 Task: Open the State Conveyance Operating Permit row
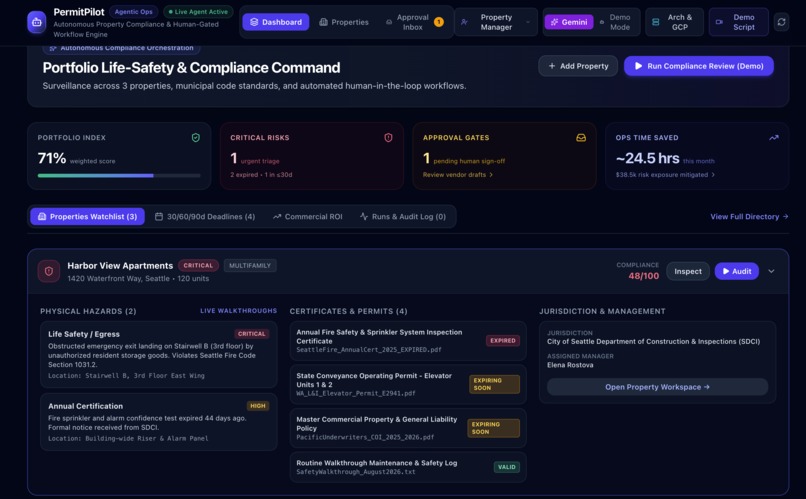pos(408,384)
